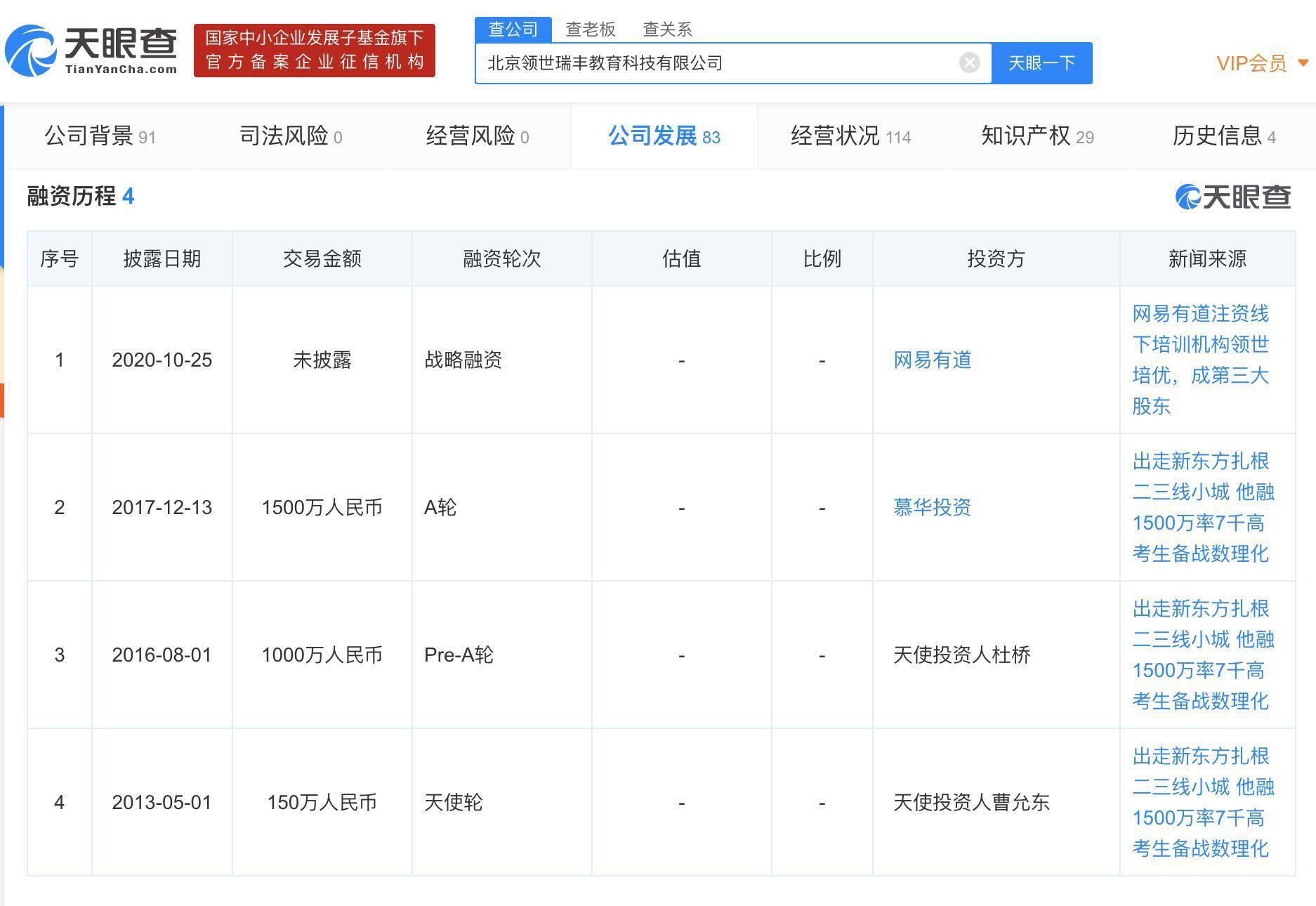Click inside the company name search field
The width and height of the screenshot is (1316, 906).
(716, 63)
